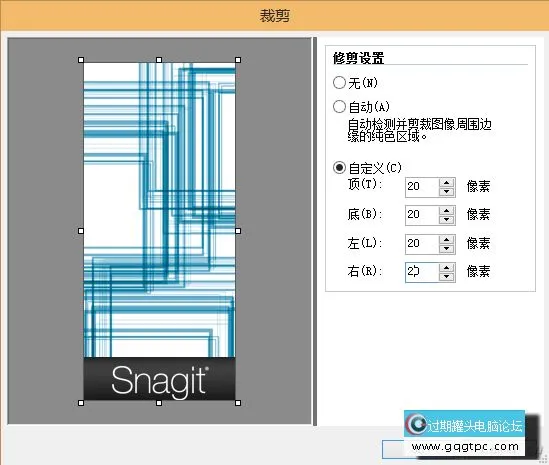The height and width of the screenshot is (465, 549).
Task: Click the middle-right crop handle of preview
Action: pos(238,231)
